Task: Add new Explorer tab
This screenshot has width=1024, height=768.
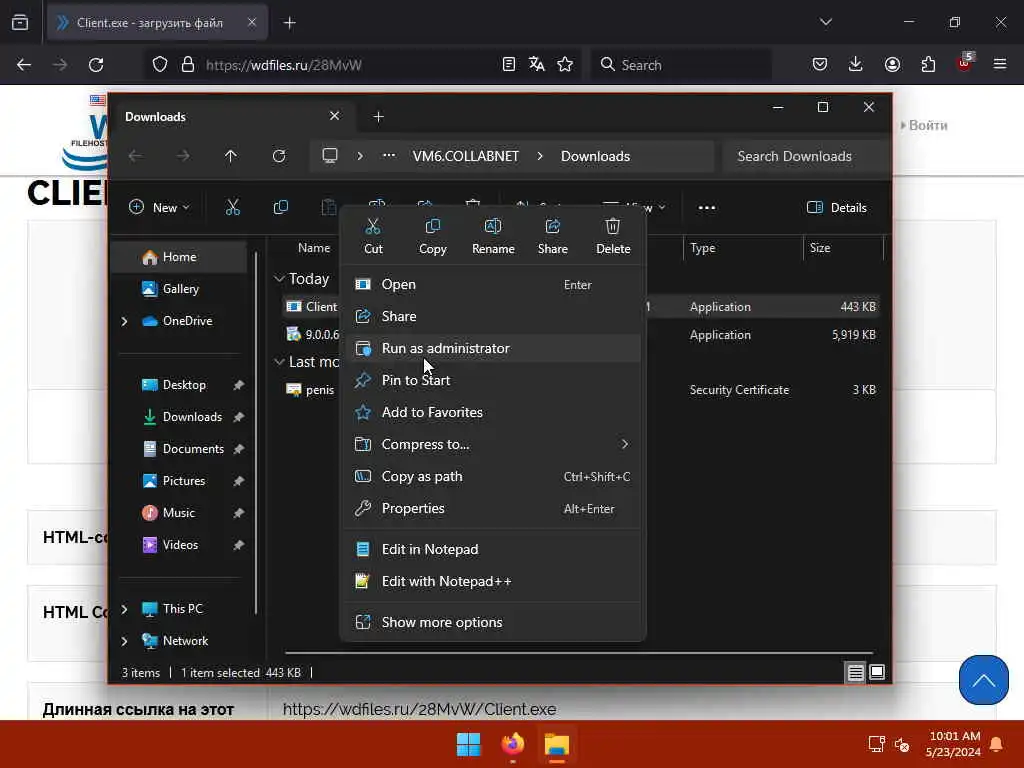Action: click(378, 117)
